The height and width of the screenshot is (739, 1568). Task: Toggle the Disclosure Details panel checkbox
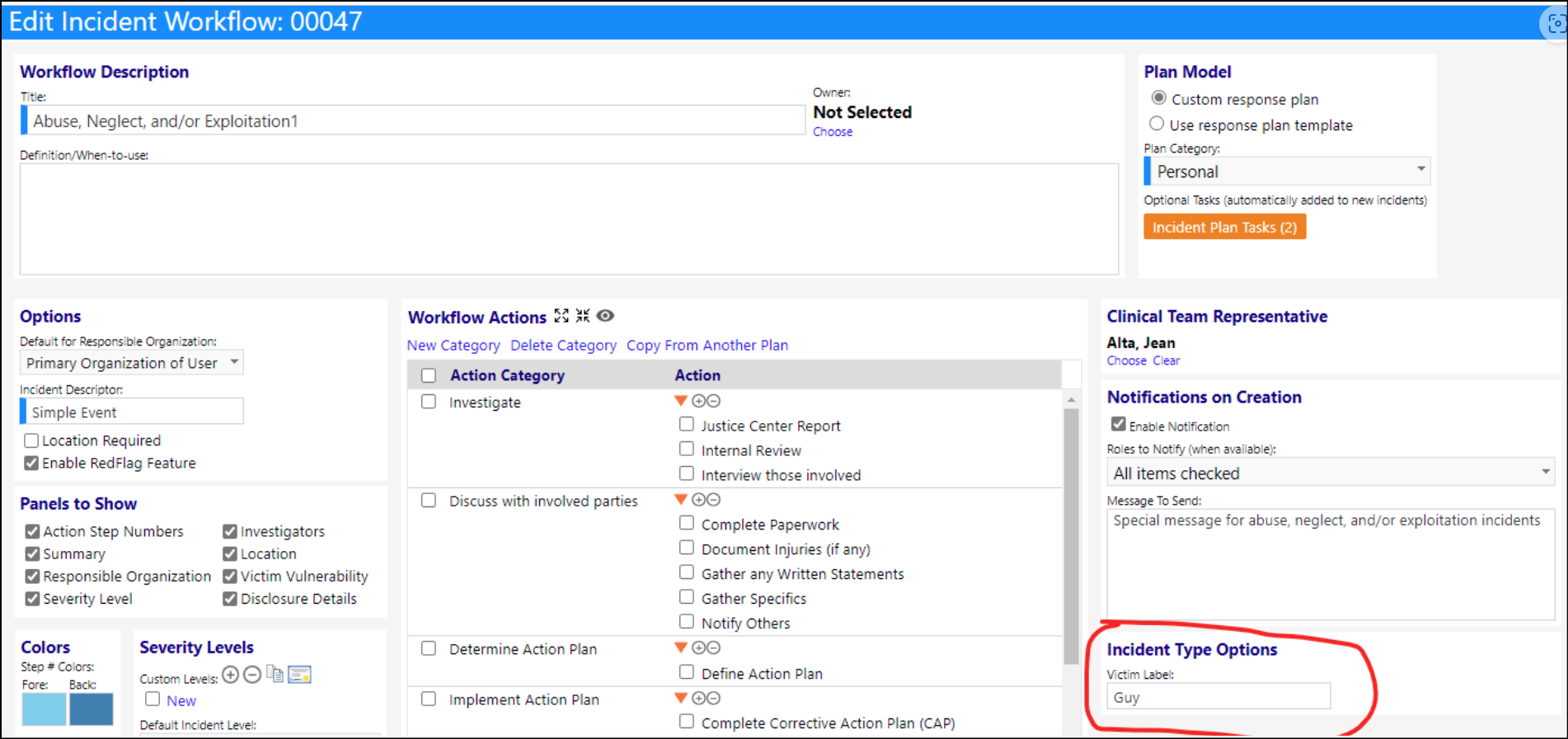230,599
